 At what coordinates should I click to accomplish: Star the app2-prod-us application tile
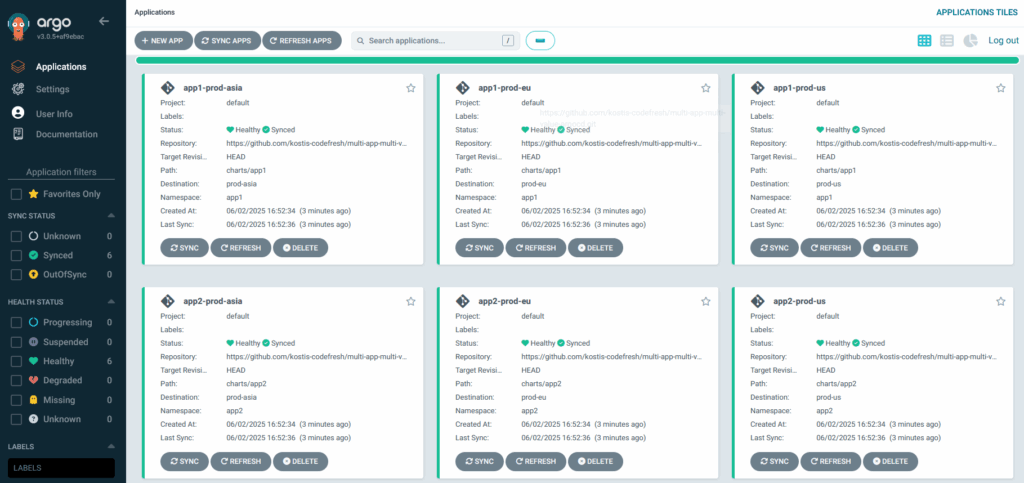[x=1000, y=301]
